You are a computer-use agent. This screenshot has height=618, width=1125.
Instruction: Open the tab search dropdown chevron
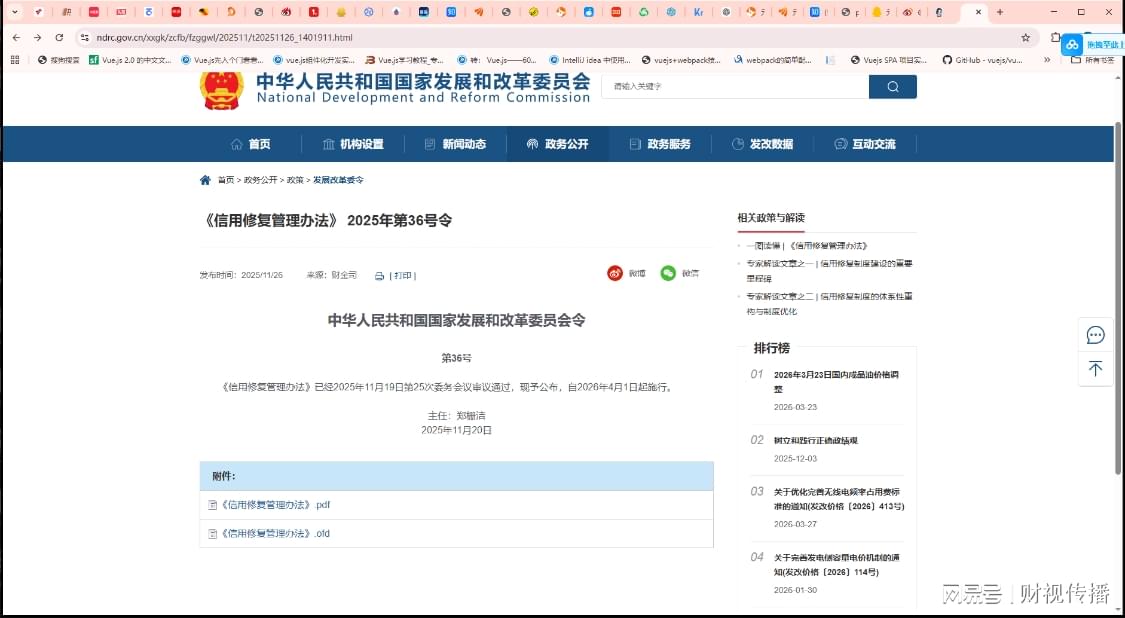click(x=14, y=12)
